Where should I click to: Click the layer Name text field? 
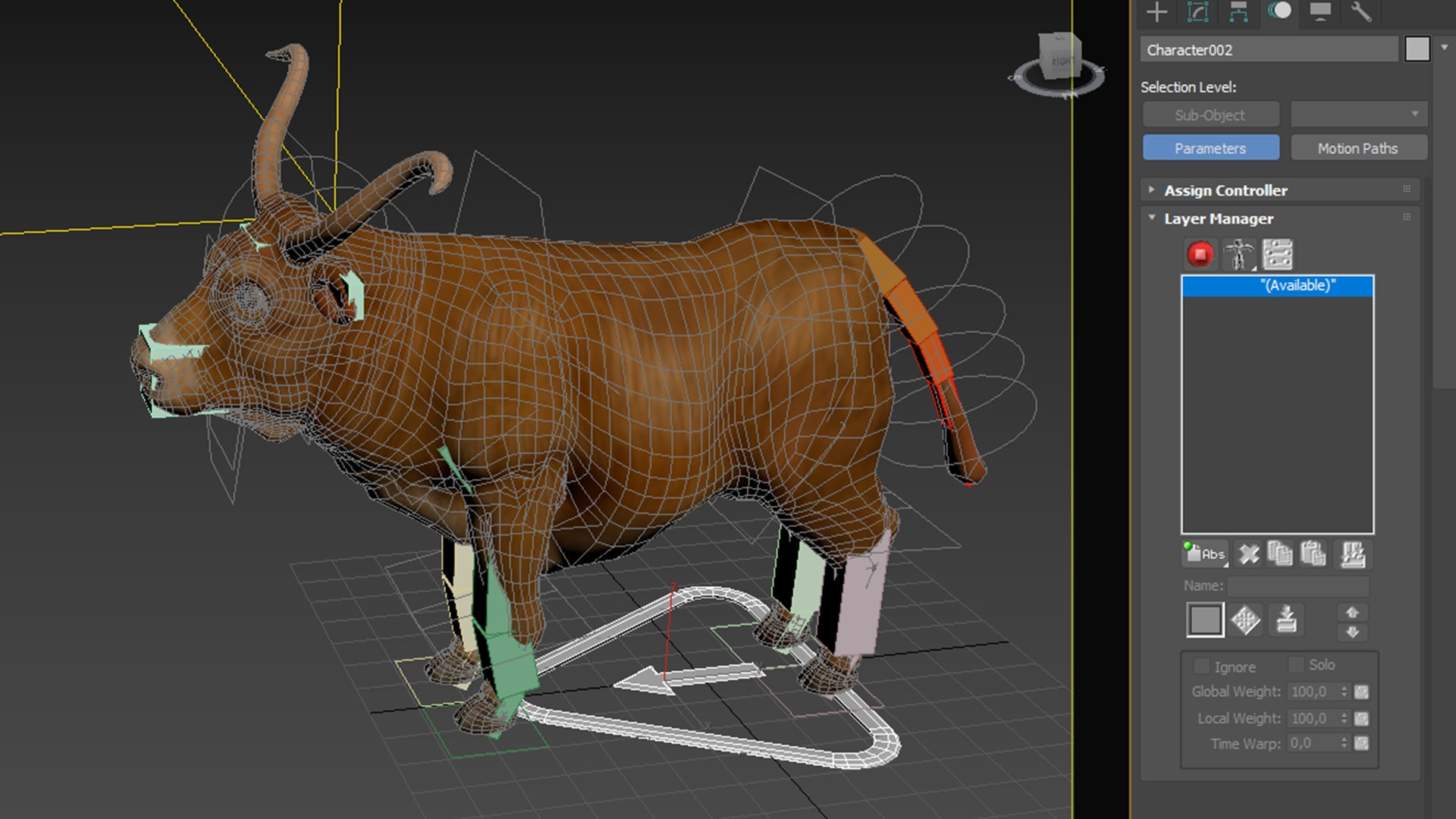point(1298,585)
